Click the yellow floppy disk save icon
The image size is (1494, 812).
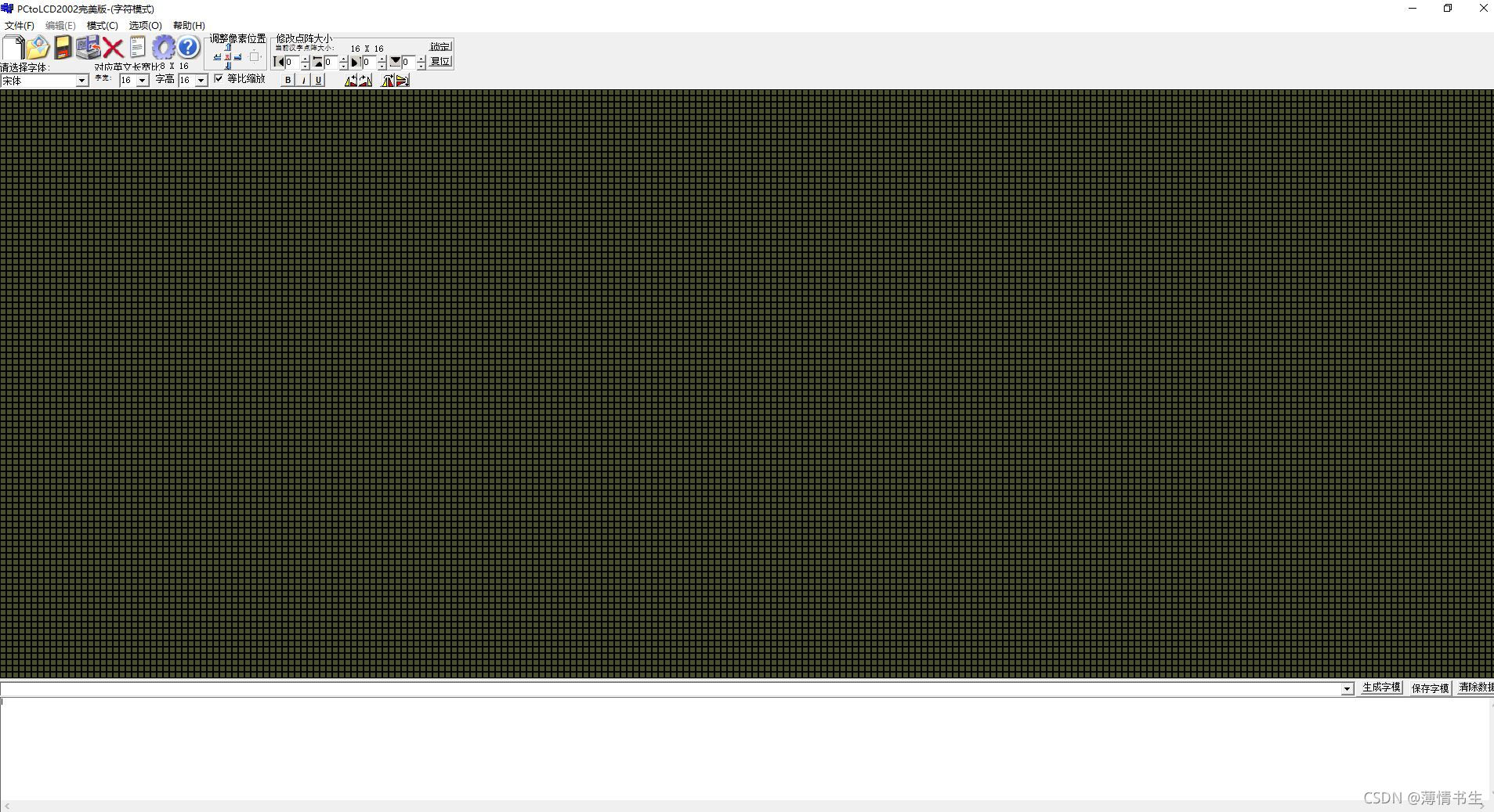(x=63, y=48)
